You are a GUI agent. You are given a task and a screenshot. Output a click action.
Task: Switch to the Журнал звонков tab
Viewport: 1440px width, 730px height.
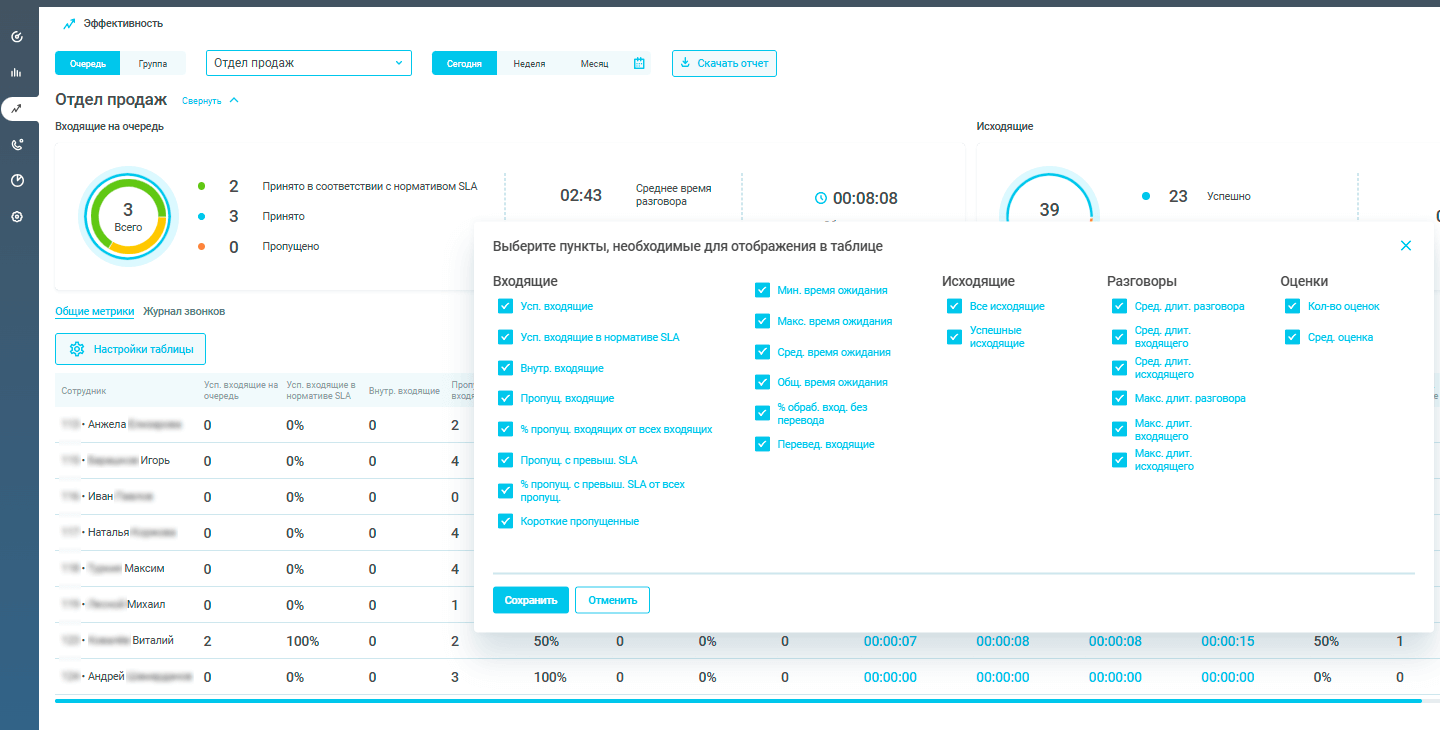pos(184,311)
